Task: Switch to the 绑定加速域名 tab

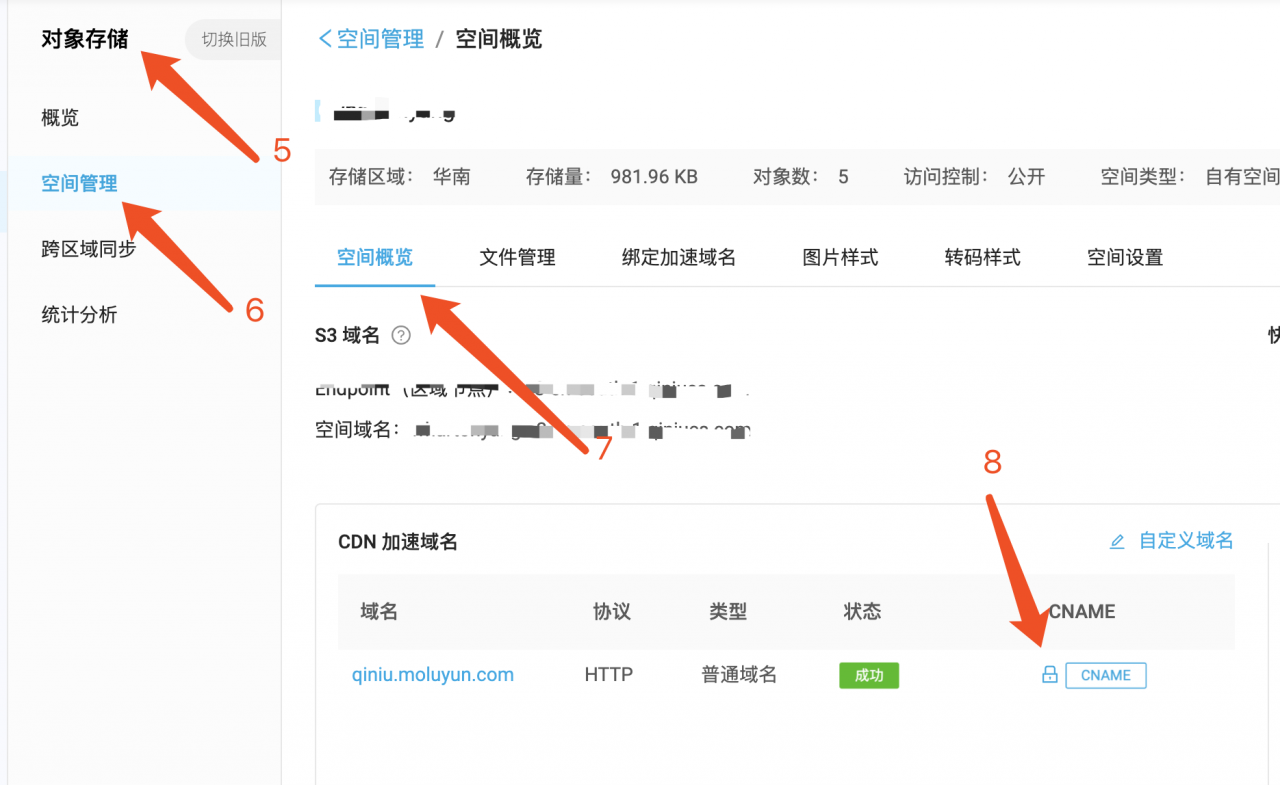Action: pyautogui.click(x=678, y=257)
